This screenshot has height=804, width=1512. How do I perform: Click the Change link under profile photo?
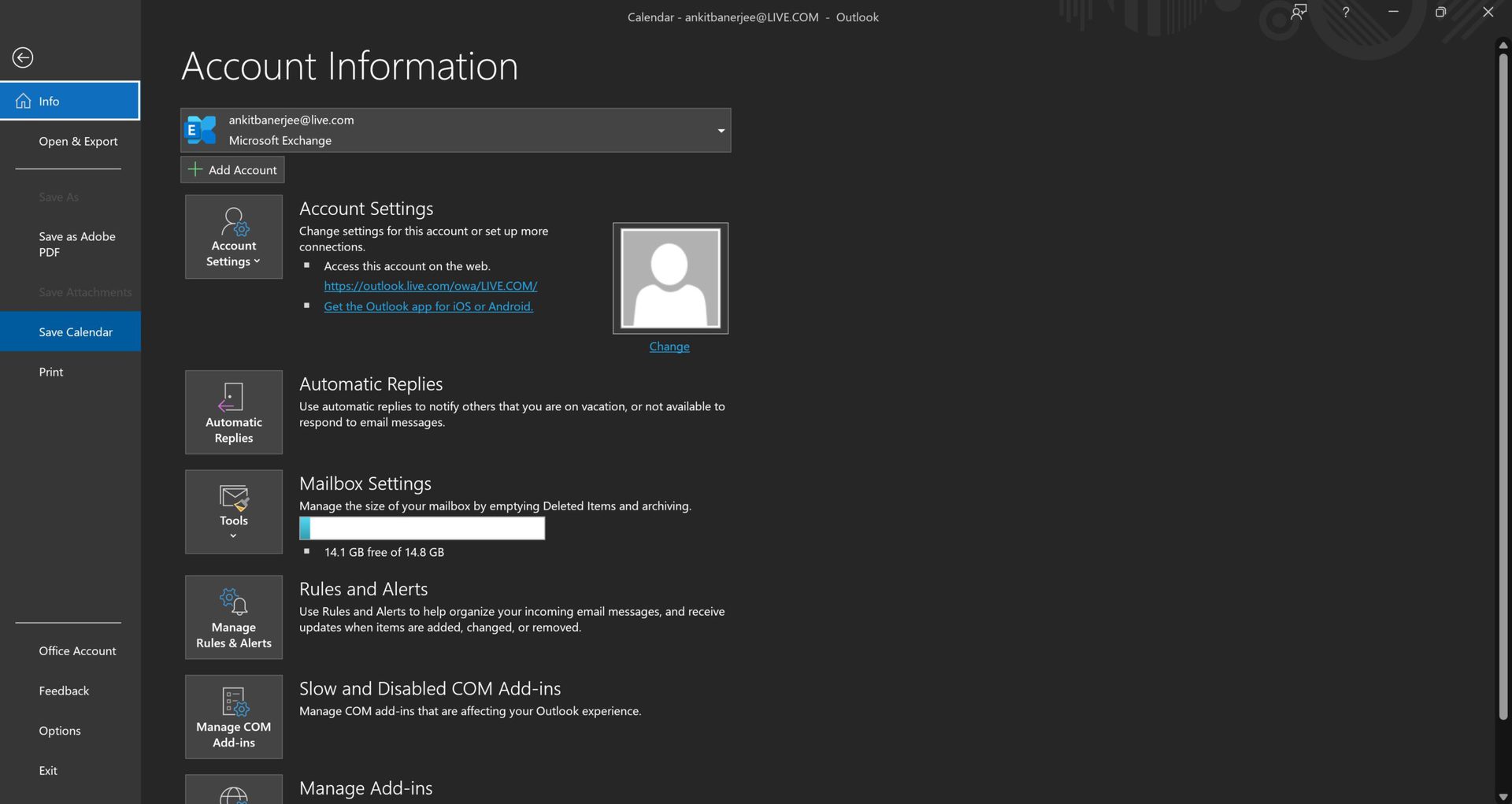(x=669, y=346)
